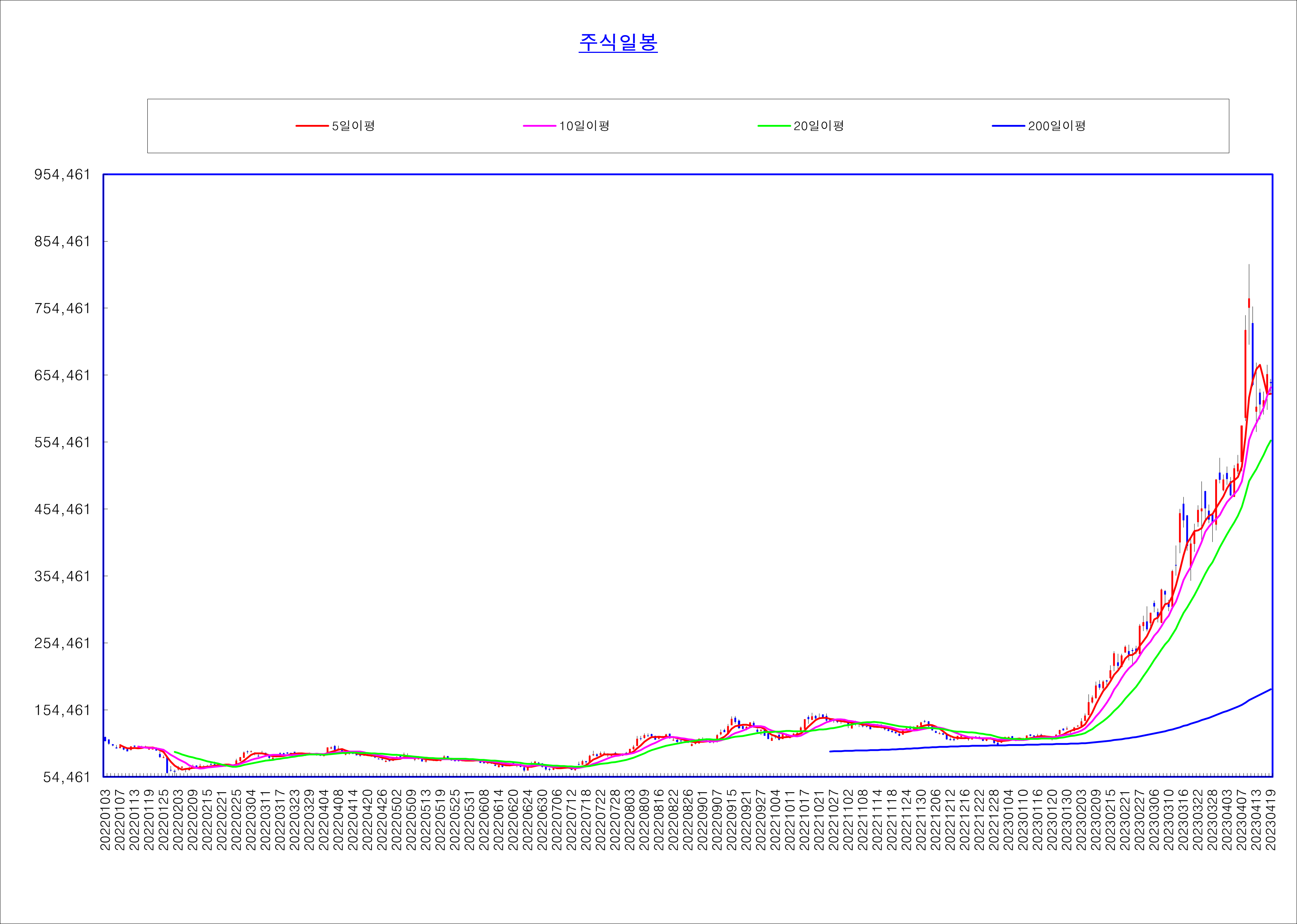Click the 54,461 y-axis label
This screenshot has height=924, width=1297.
point(67,777)
